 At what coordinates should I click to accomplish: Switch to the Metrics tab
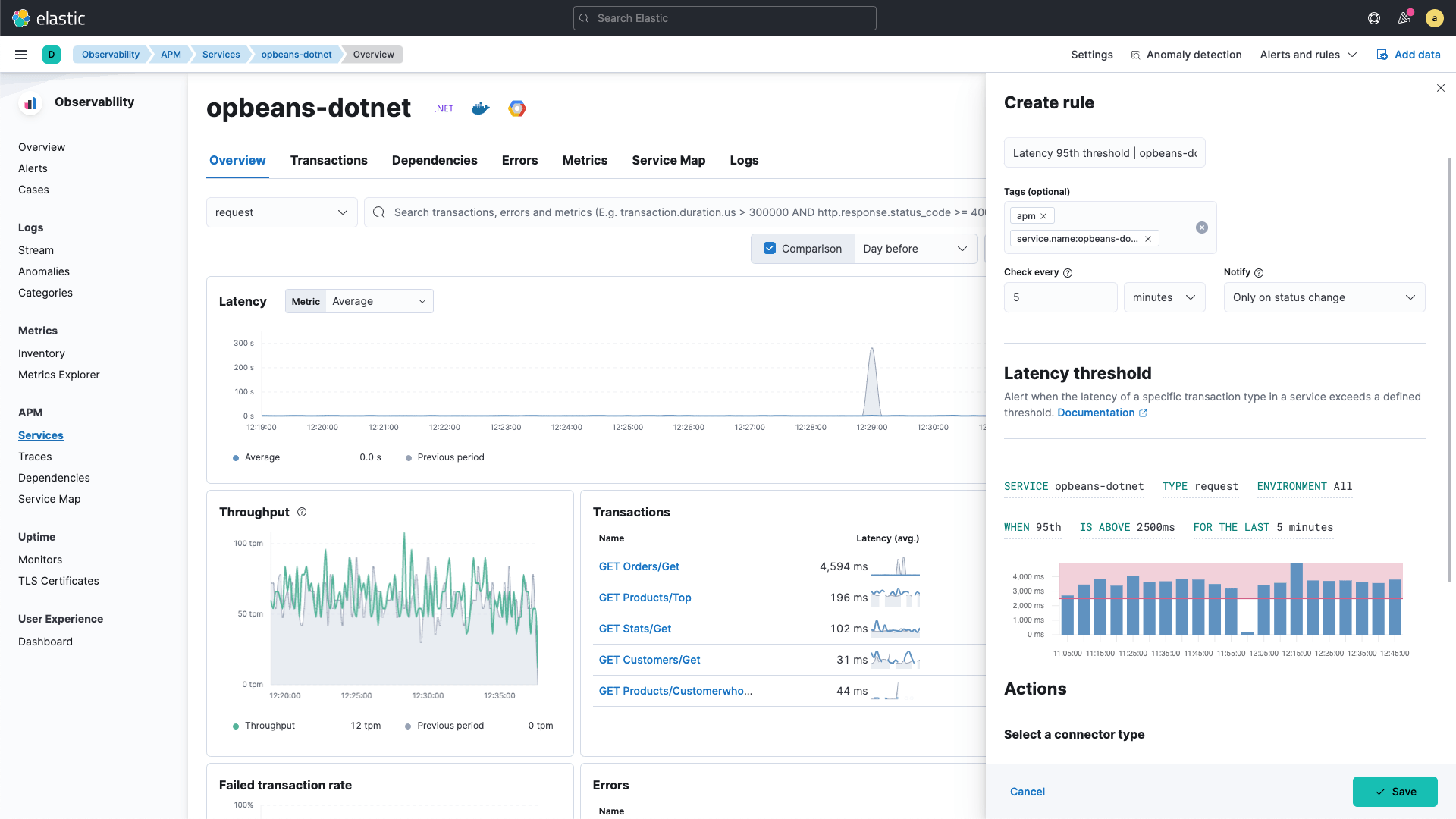coord(585,160)
